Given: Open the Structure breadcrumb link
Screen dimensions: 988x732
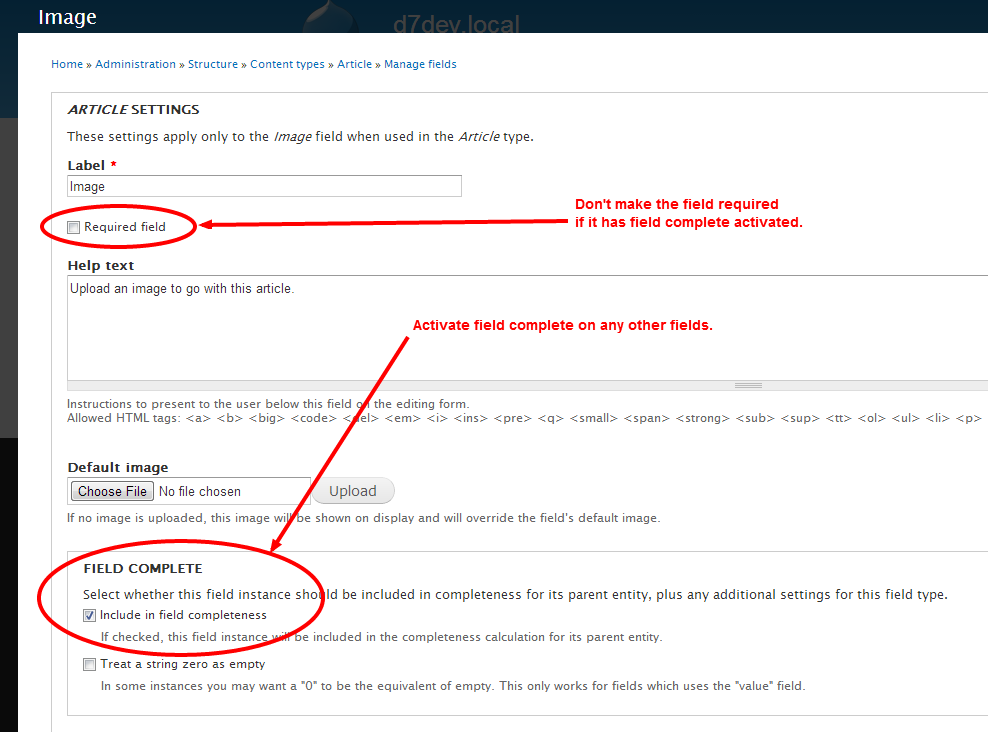Looking at the screenshot, I should [213, 64].
